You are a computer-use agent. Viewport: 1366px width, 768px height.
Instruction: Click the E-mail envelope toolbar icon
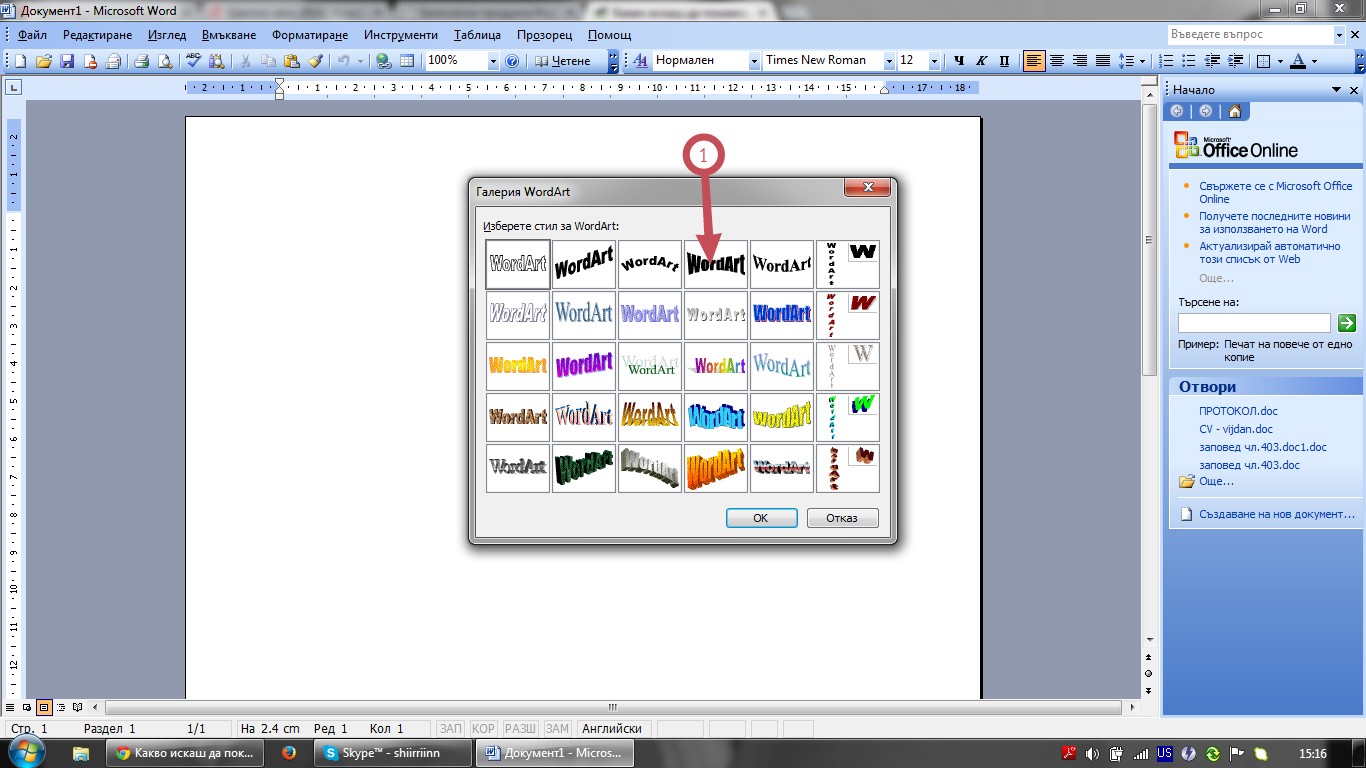(113, 61)
